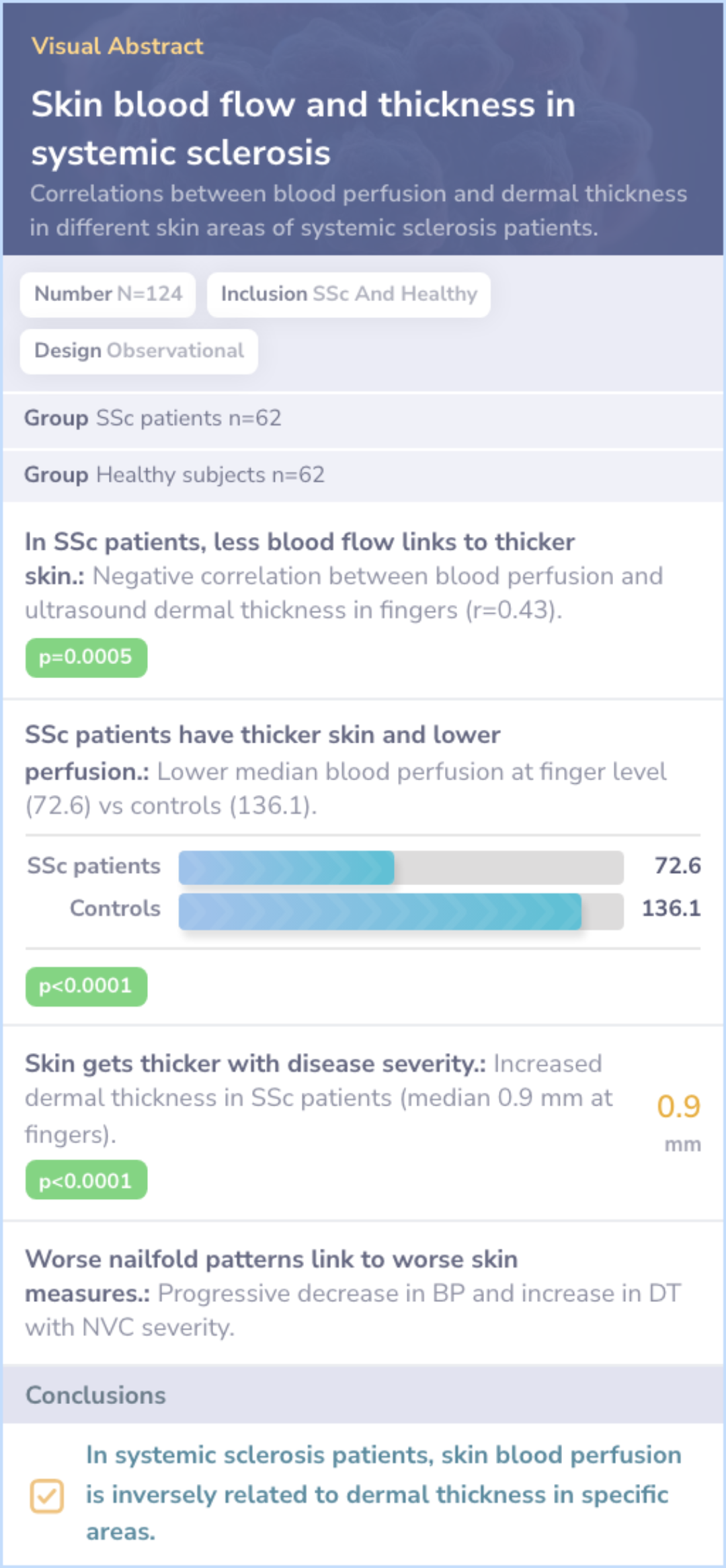The height and width of the screenshot is (1568, 726).
Task: Click the conclusion checkmark icon
Action: [46, 1495]
